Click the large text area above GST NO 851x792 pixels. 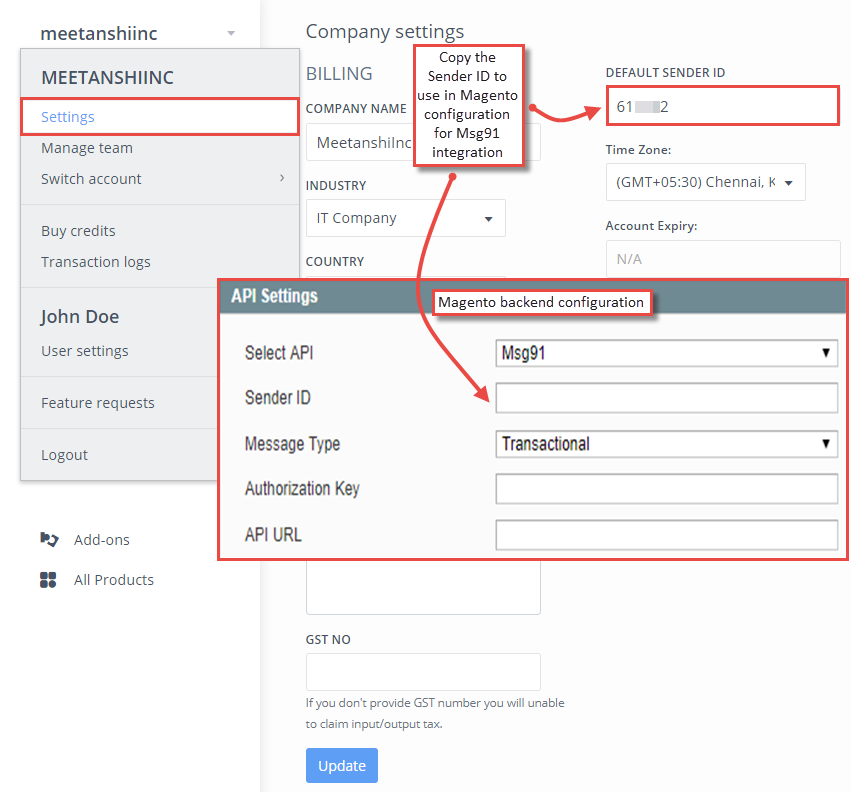point(423,587)
